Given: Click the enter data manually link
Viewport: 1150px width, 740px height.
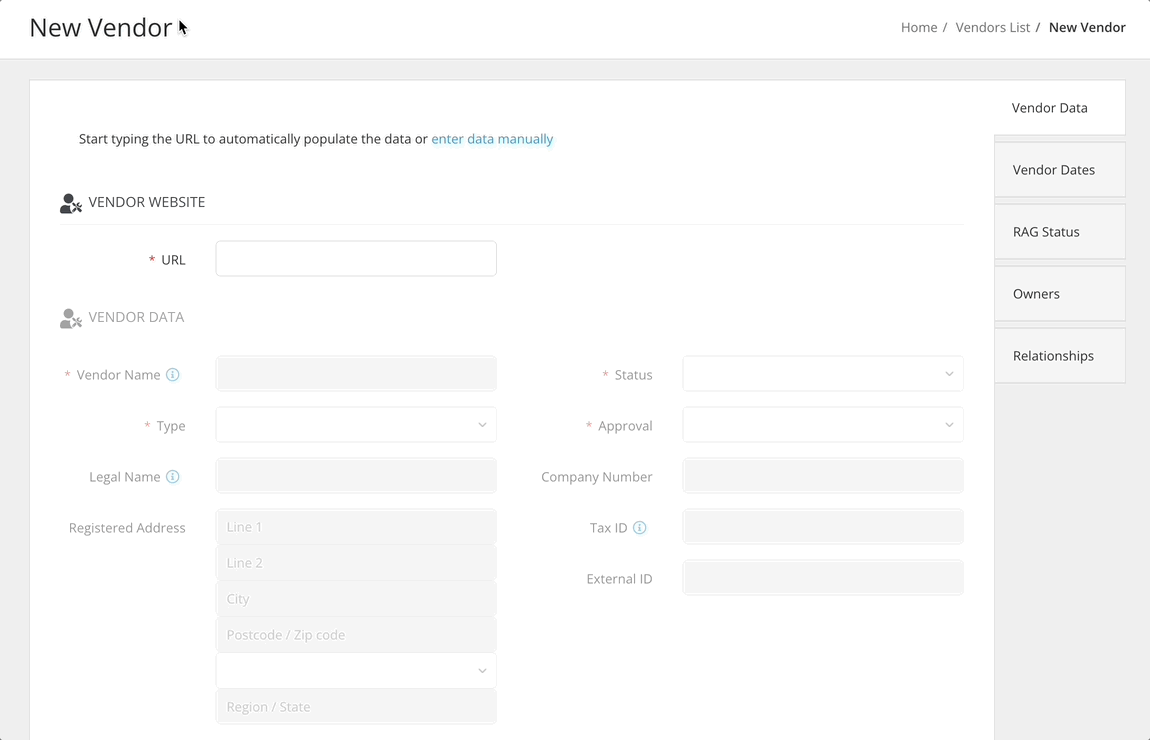Looking at the screenshot, I should [x=492, y=138].
